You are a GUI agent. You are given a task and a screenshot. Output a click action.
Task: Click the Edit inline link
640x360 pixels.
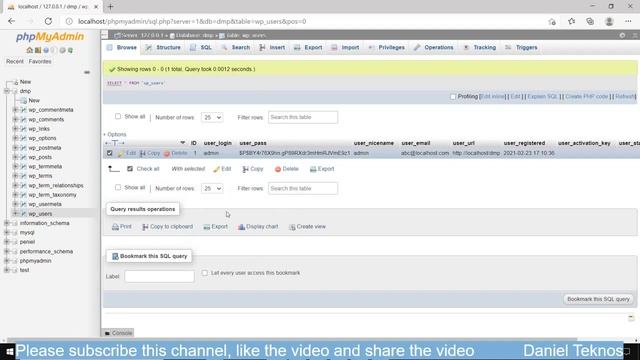[x=492, y=97]
